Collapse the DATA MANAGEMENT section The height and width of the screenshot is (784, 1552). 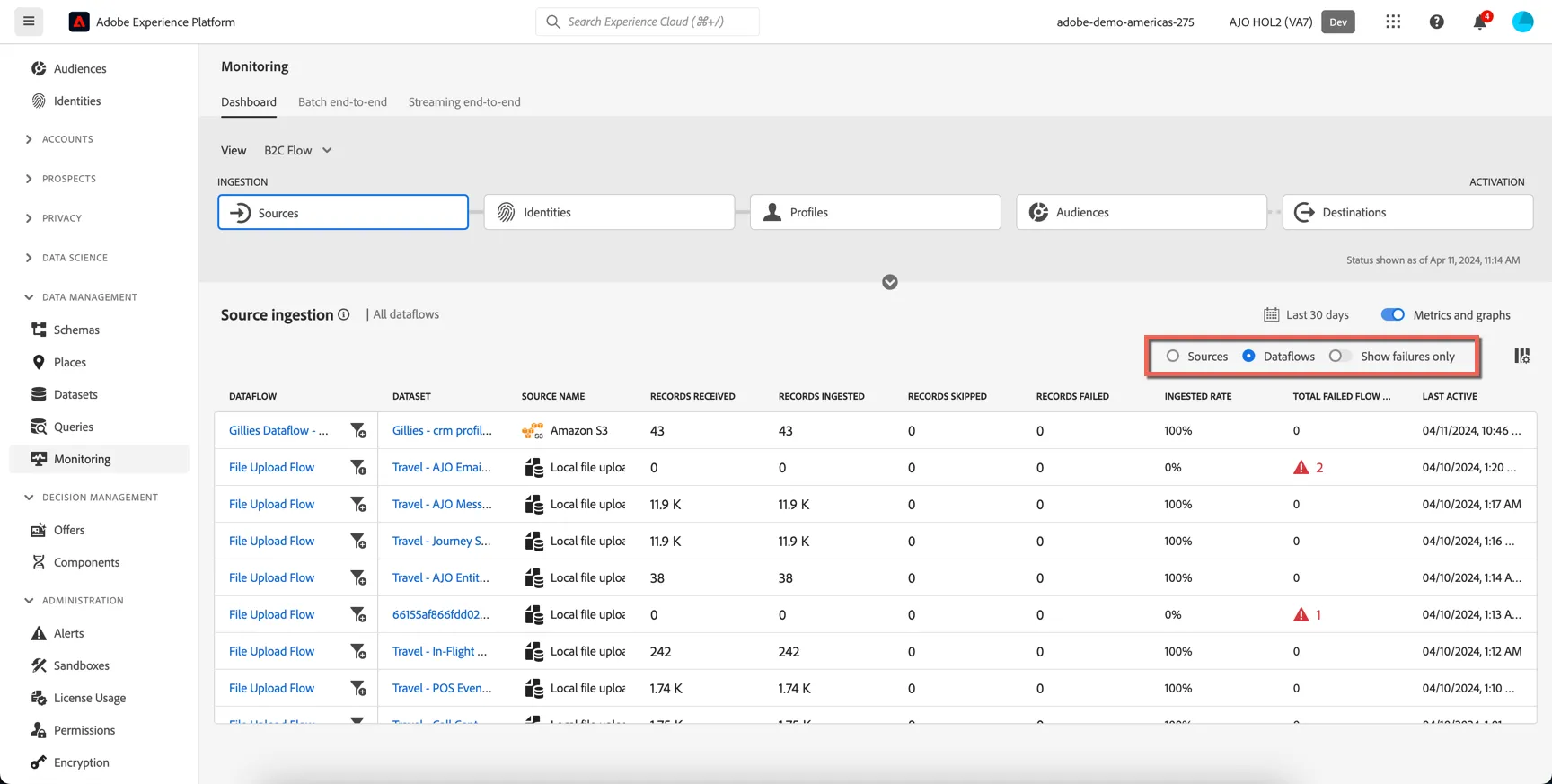pyautogui.click(x=81, y=297)
